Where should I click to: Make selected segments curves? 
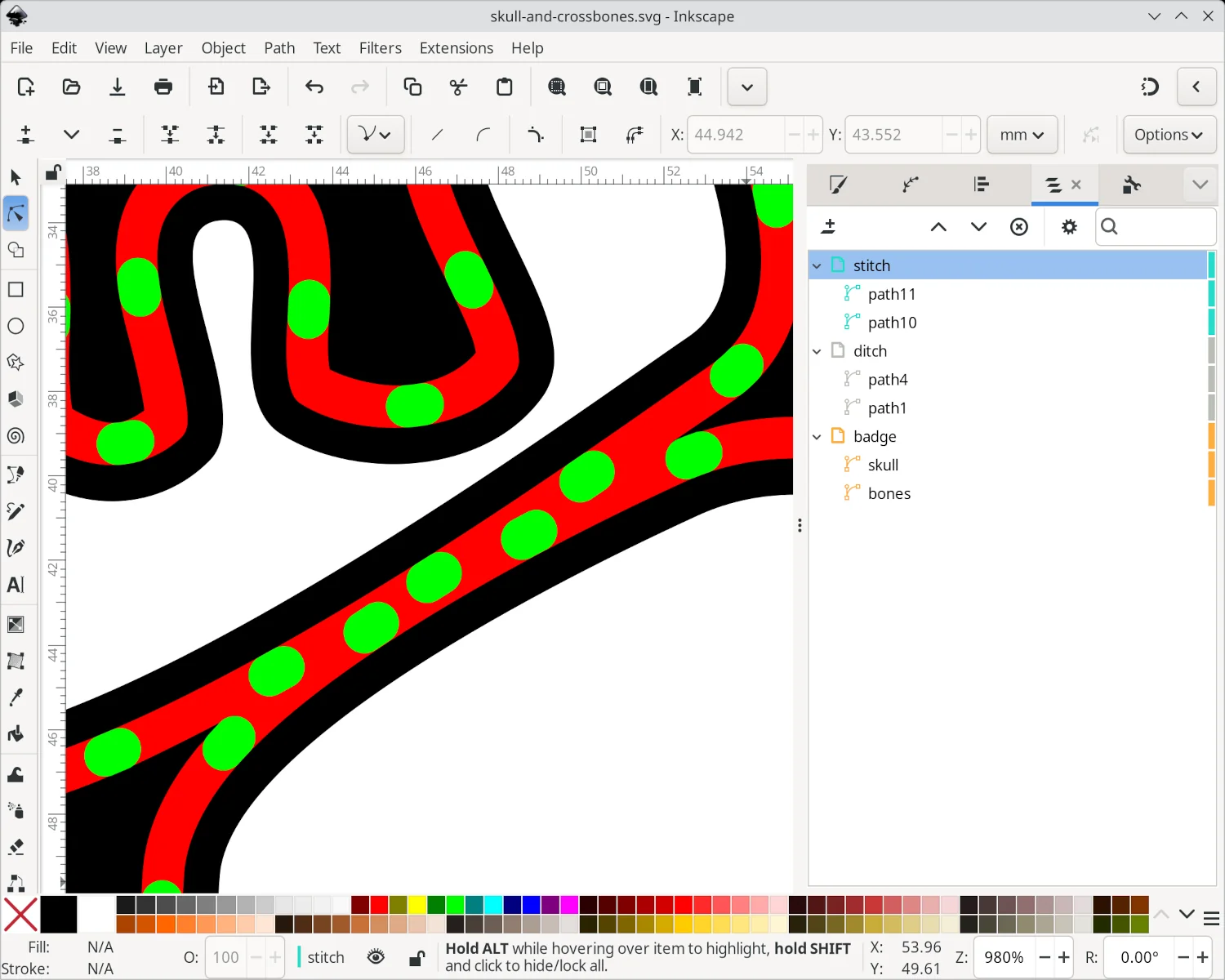(x=483, y=135)
